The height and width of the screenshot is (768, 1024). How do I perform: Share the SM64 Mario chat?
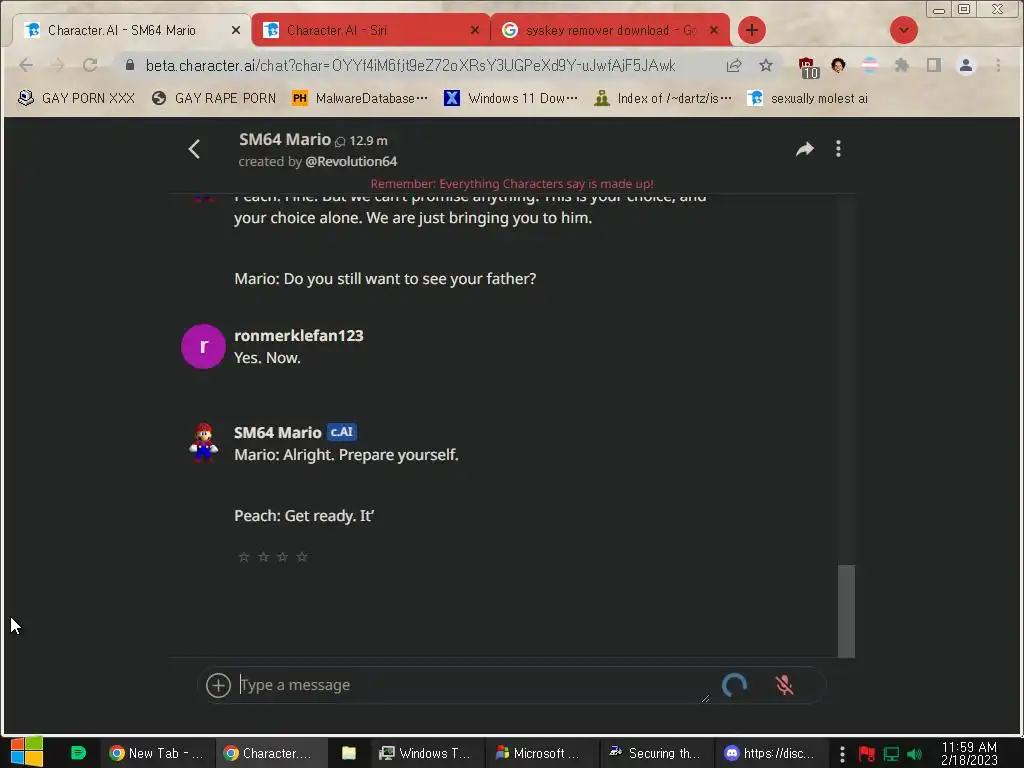pos(805,149)
